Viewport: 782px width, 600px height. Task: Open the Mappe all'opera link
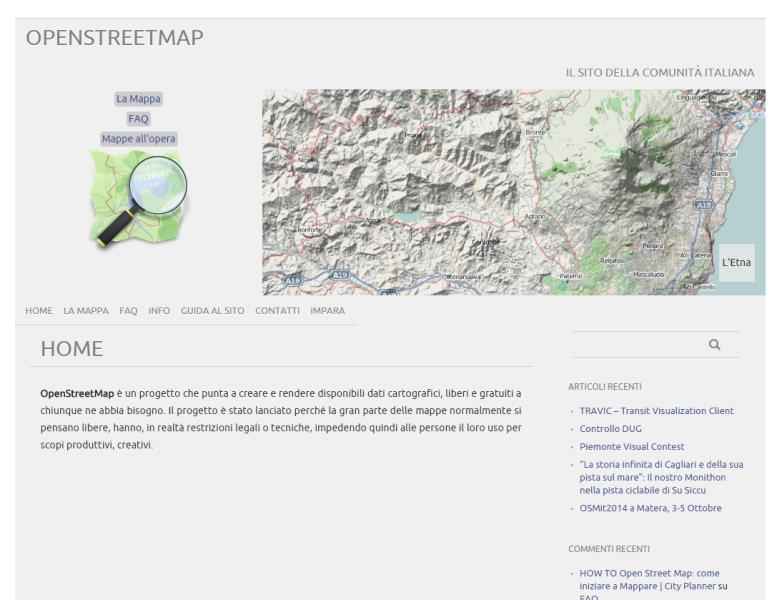[139, 139]
